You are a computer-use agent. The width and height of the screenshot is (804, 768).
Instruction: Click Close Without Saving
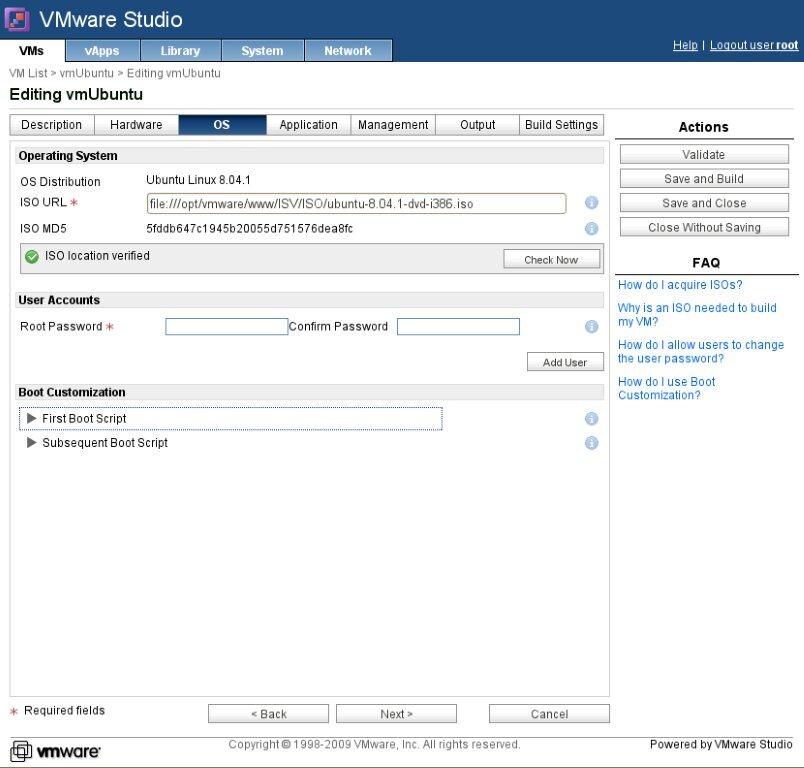704,227
